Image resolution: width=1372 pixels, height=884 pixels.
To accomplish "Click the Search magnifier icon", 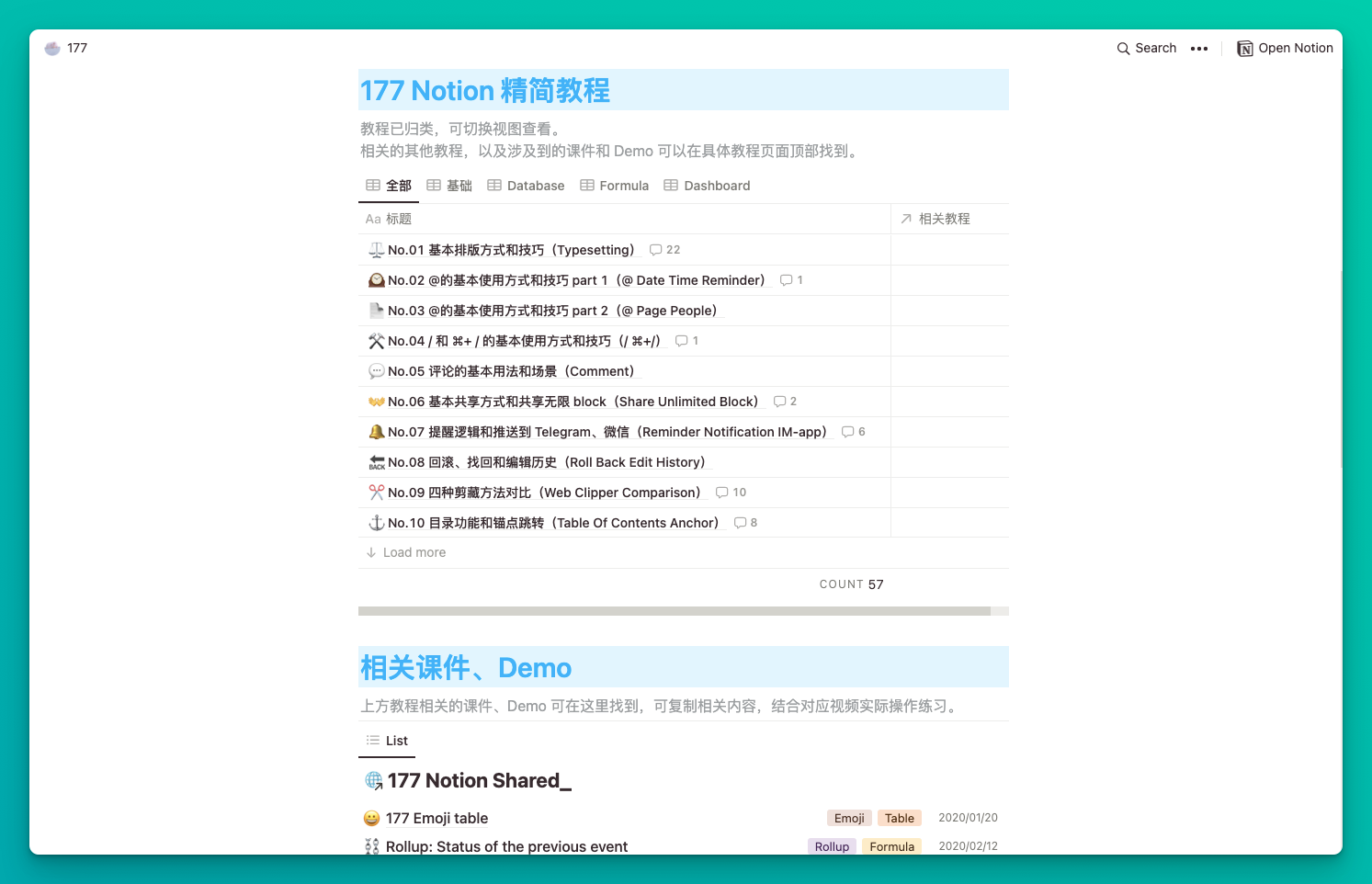I will 1123,48.
